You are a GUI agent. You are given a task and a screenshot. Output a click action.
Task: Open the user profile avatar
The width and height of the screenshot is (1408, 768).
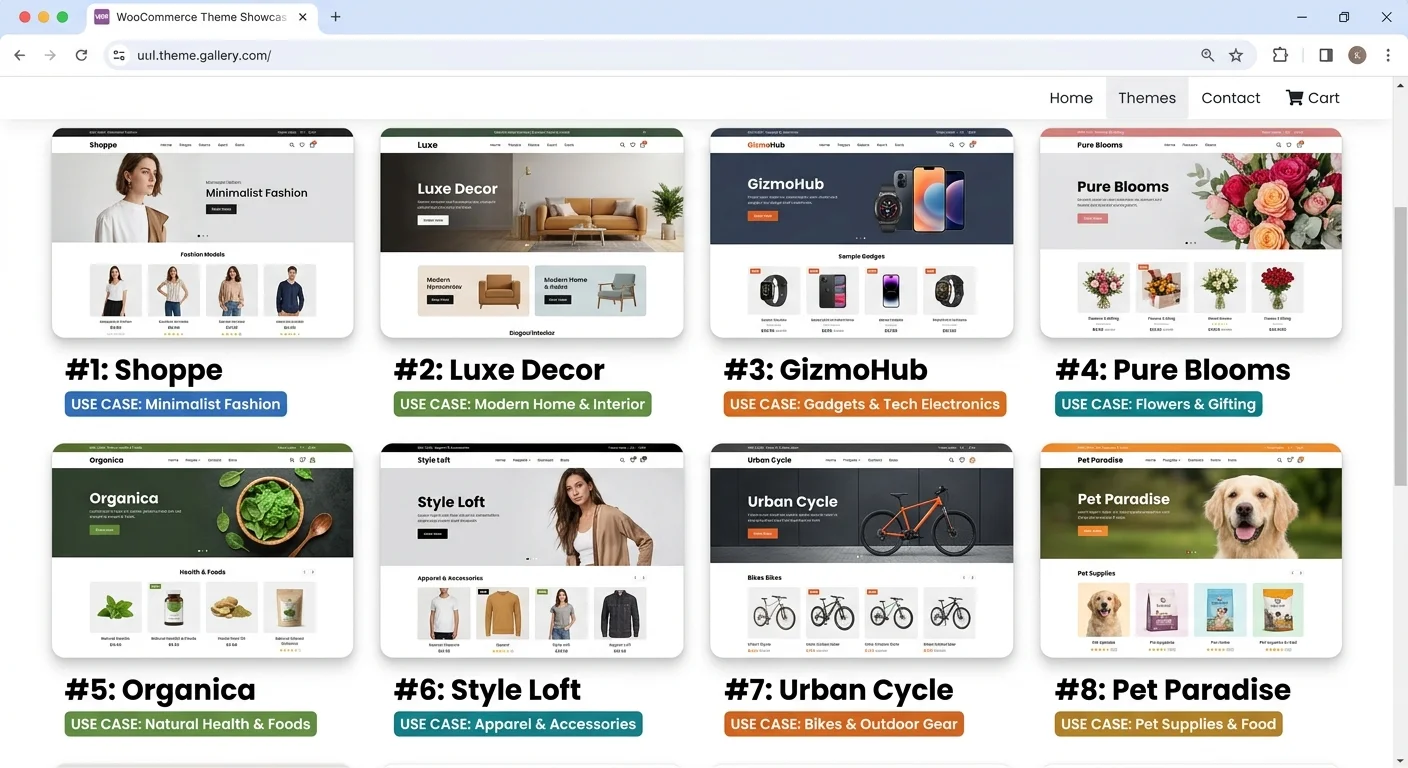click(x=1357, y=55)
